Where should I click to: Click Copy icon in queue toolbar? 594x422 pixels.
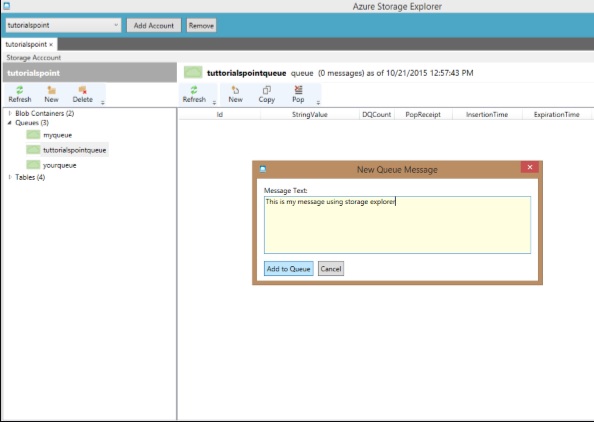click(267, 90)
